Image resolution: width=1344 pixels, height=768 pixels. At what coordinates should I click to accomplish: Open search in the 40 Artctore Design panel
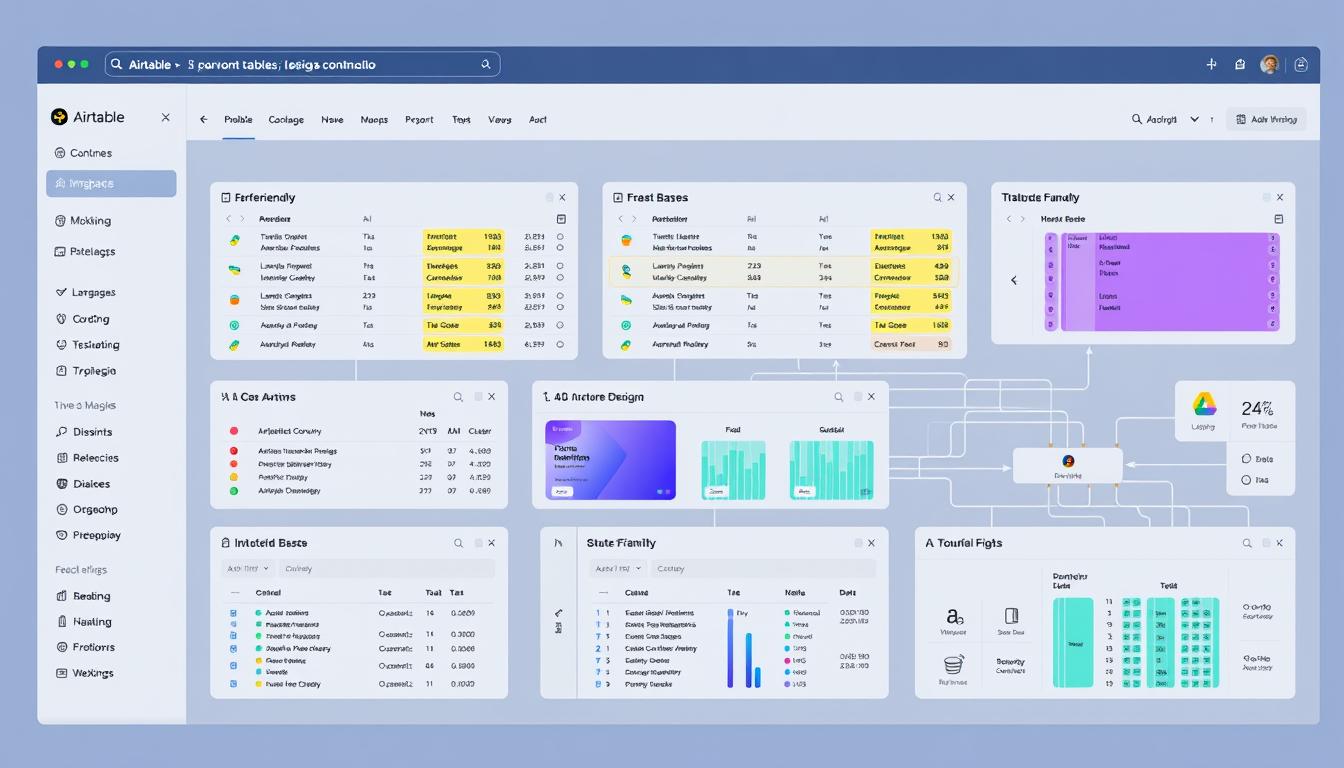pyautogui.click(x=839, y=397)
